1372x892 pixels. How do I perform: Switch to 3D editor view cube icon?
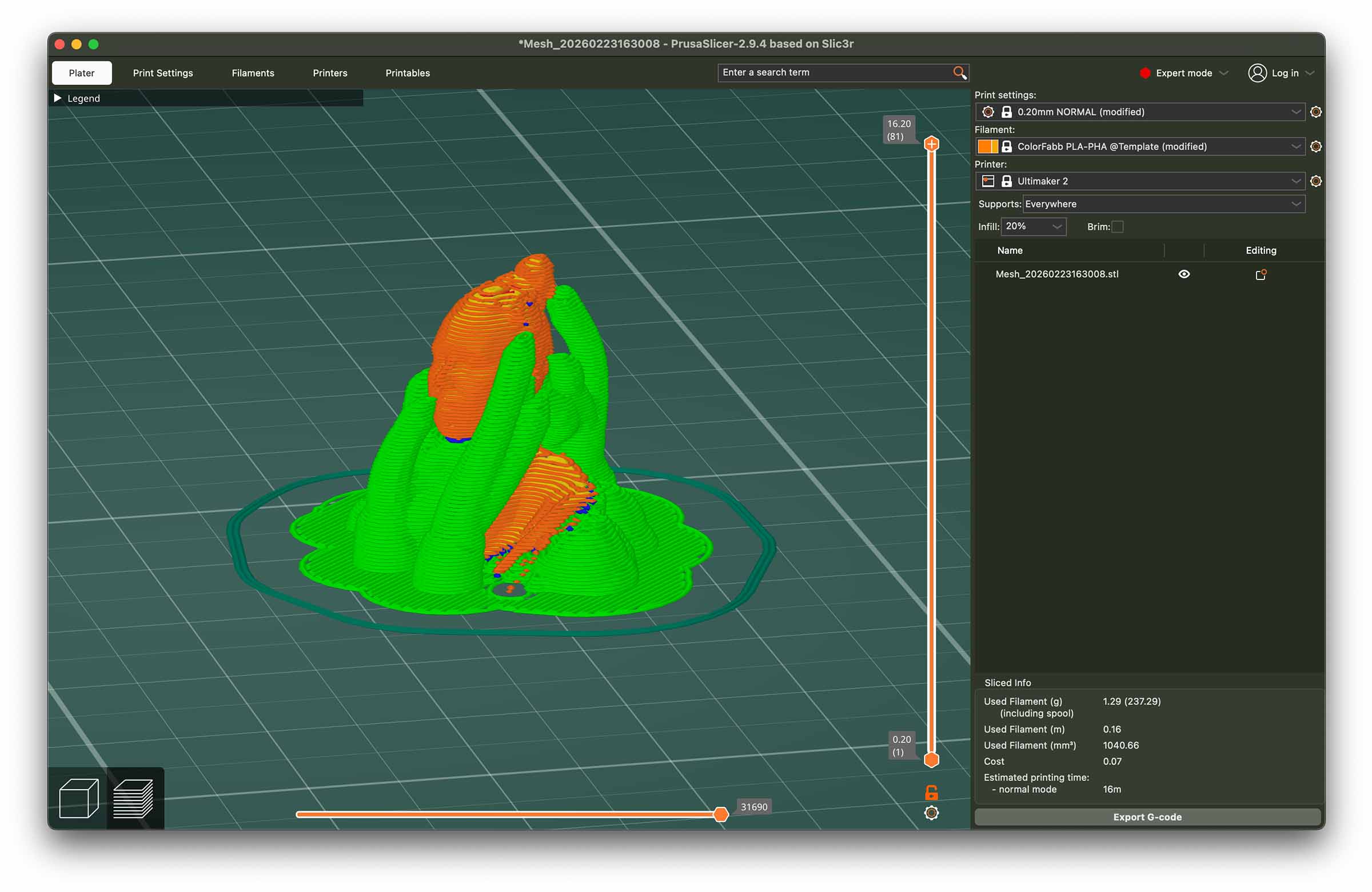78,798
